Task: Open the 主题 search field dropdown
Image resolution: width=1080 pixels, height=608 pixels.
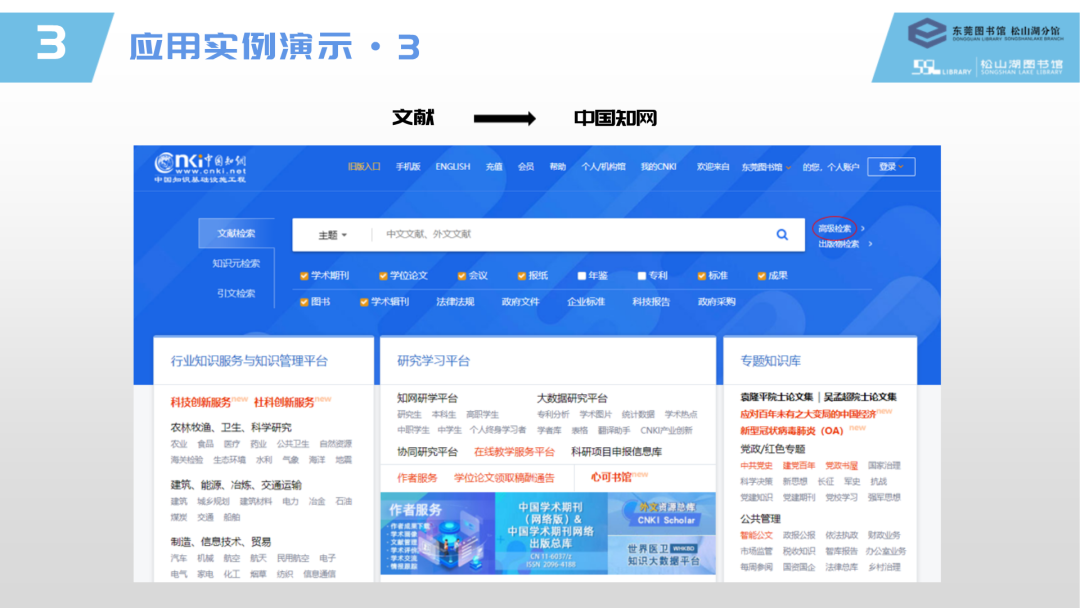Action: pos(332,235)
